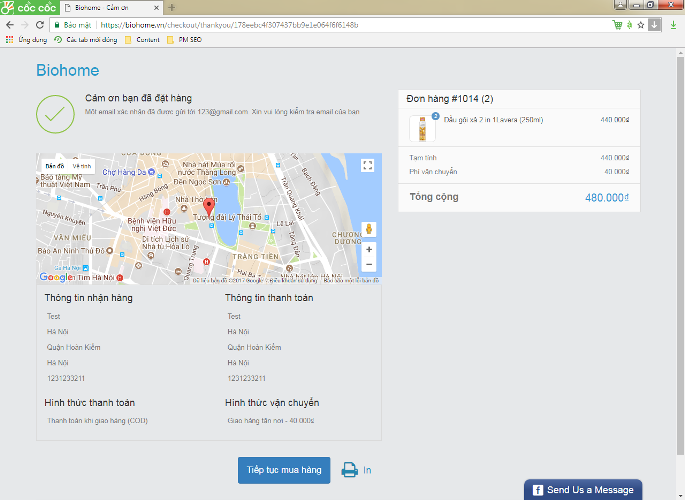Click the gray dropdown arrow in address bar

654,24
